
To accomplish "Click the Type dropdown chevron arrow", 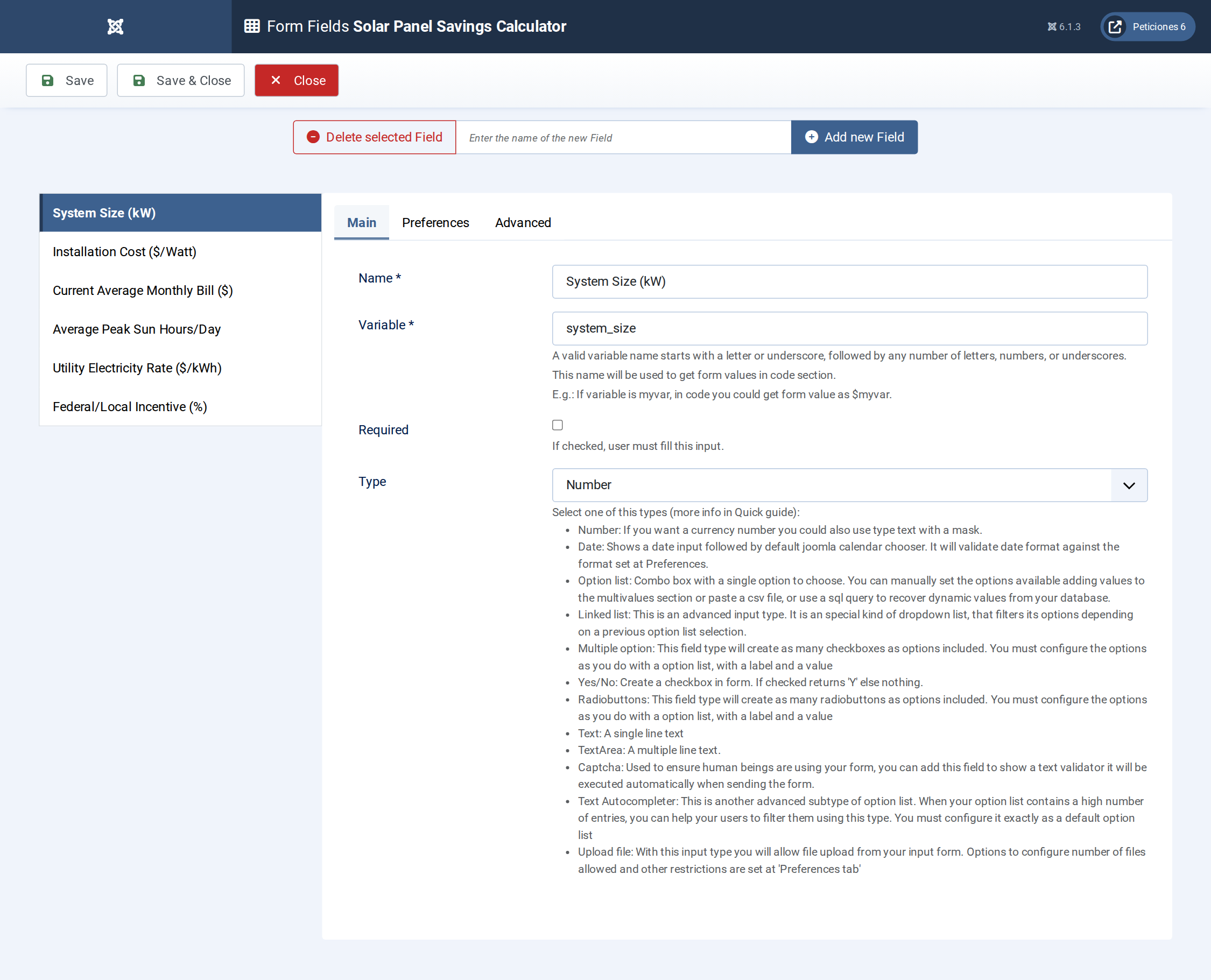I will pyautogui.click(x=1129, y=485).
